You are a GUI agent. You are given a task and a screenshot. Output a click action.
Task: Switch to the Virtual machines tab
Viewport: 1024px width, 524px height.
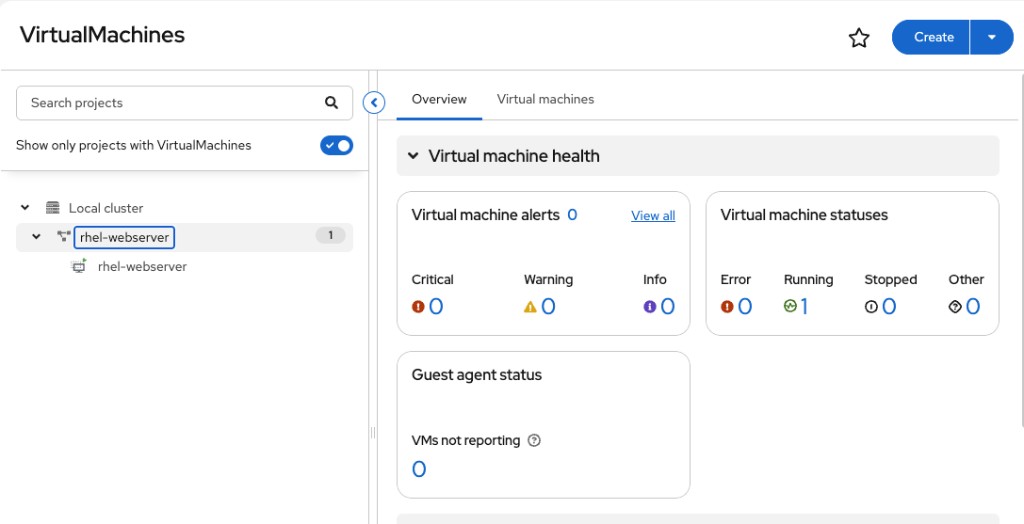pyautogui.click(x=545, y=99)
